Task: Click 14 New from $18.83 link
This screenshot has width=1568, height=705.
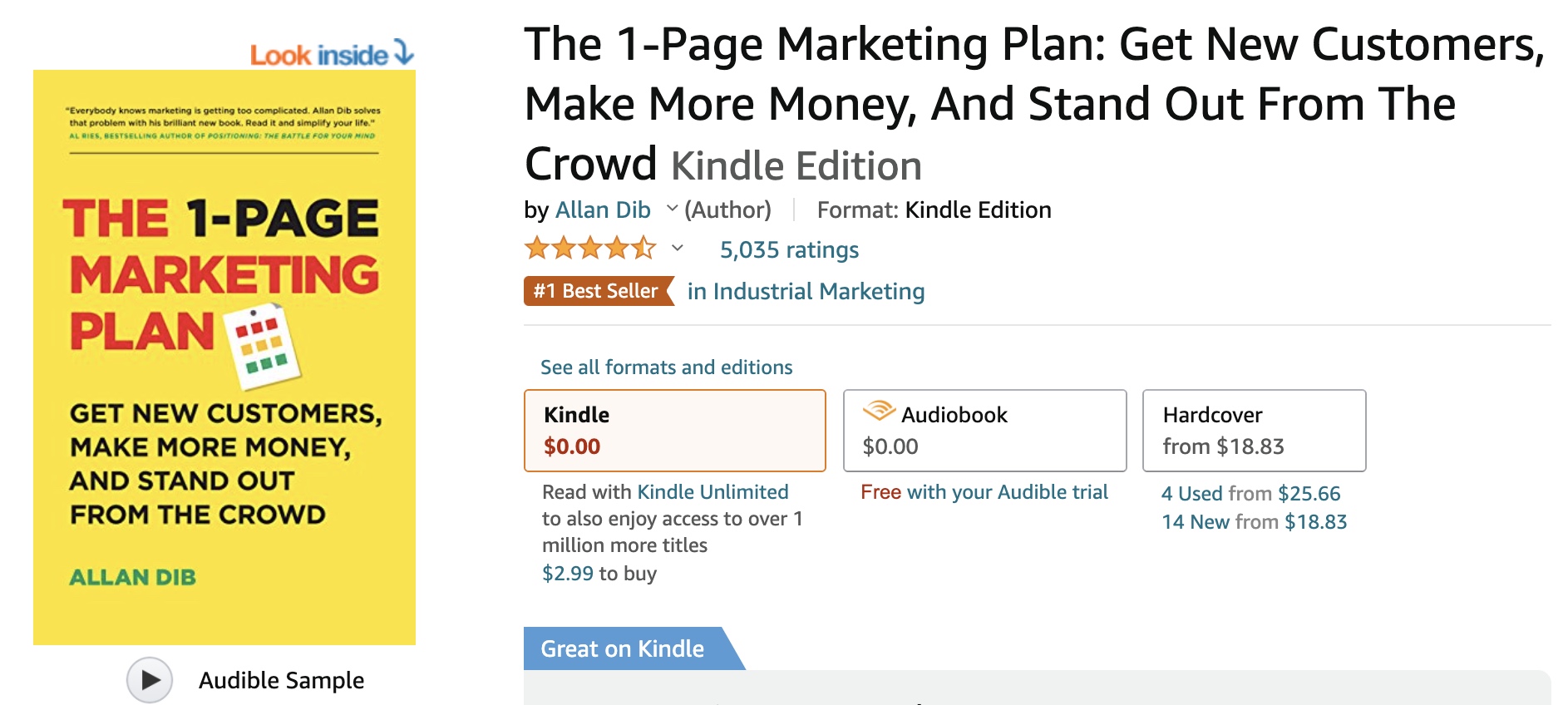Action: click(x=1254, y=522)
